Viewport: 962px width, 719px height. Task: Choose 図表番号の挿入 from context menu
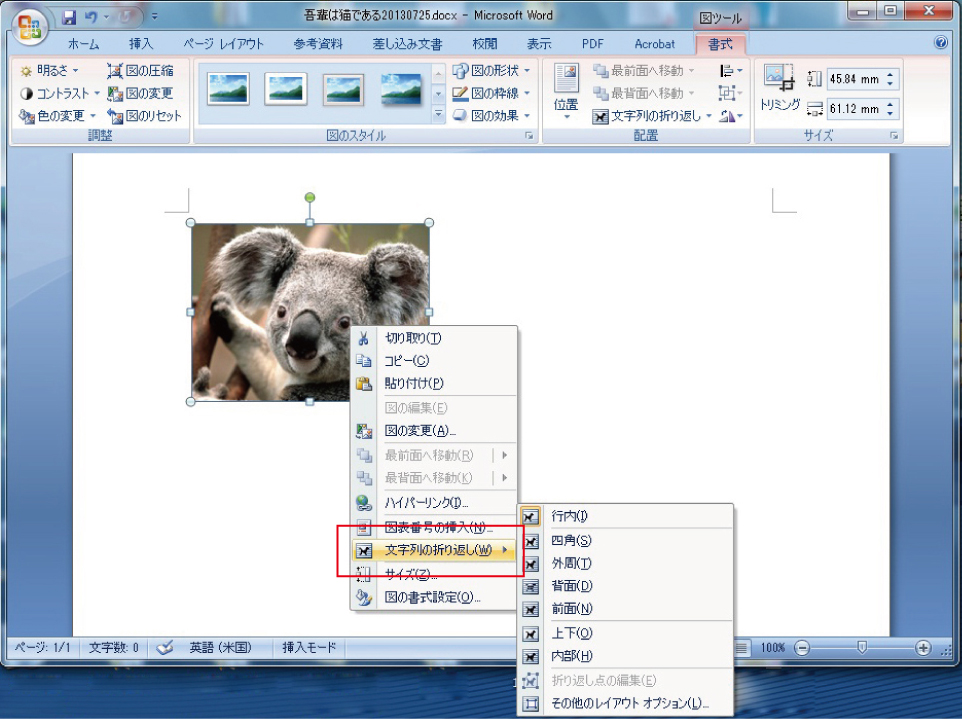click(x=434, y=527)
